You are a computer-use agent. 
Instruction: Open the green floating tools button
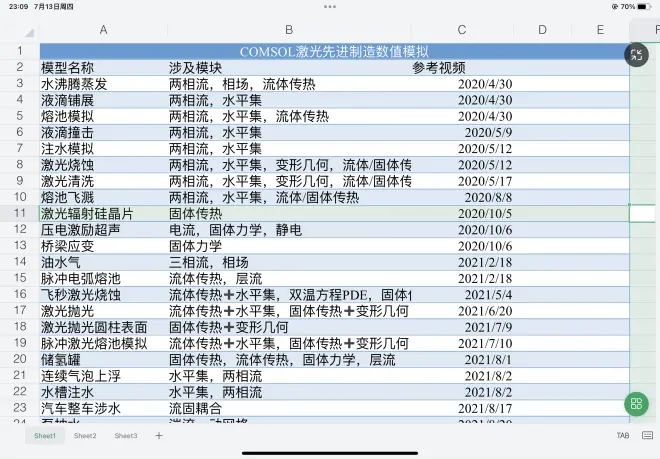pyautogui.click(x=635, y=404)
